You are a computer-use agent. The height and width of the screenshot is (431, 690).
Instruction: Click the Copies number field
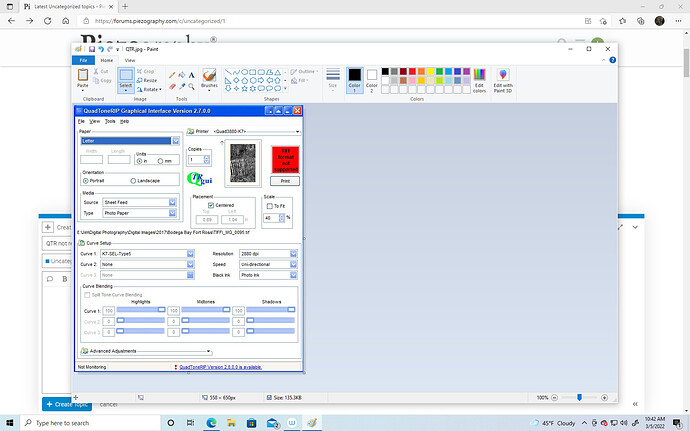pos(196,159)
